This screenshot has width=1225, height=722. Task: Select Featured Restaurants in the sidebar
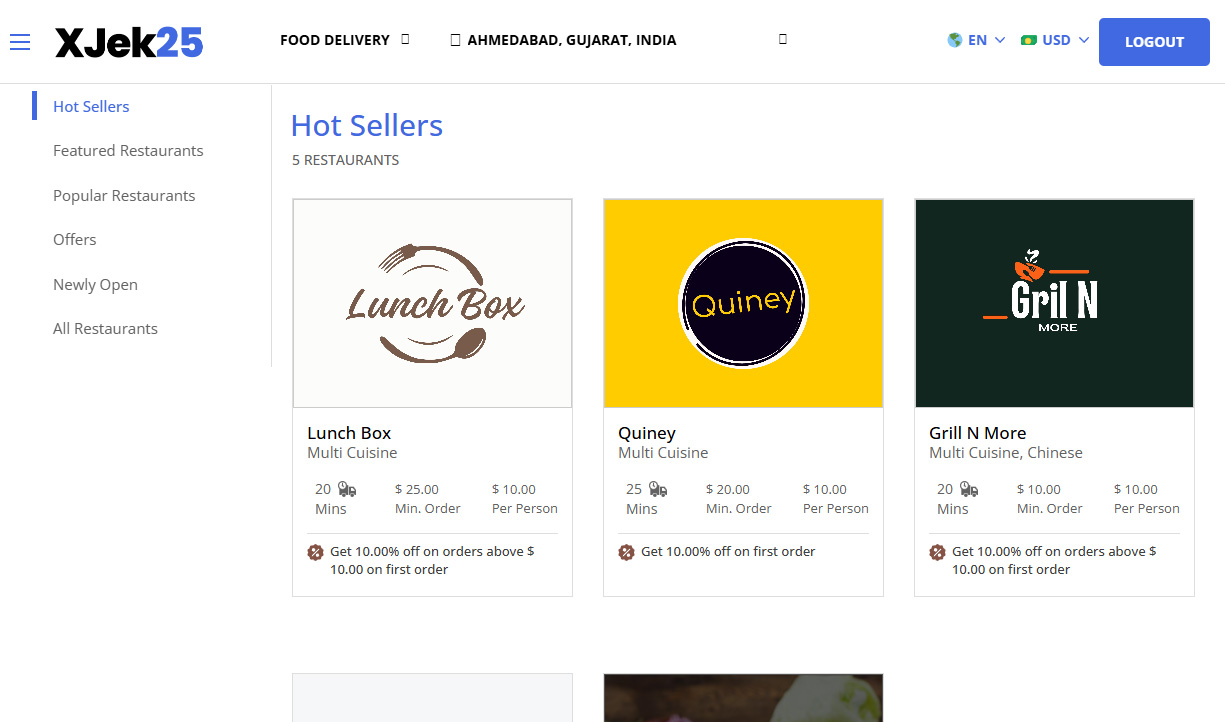coord(127,150)
